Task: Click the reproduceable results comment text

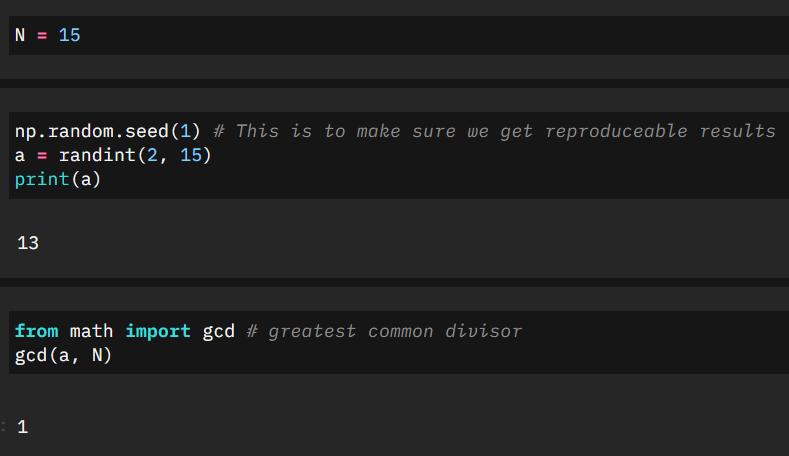Action: pyautogui.click(x=660, y=131)
